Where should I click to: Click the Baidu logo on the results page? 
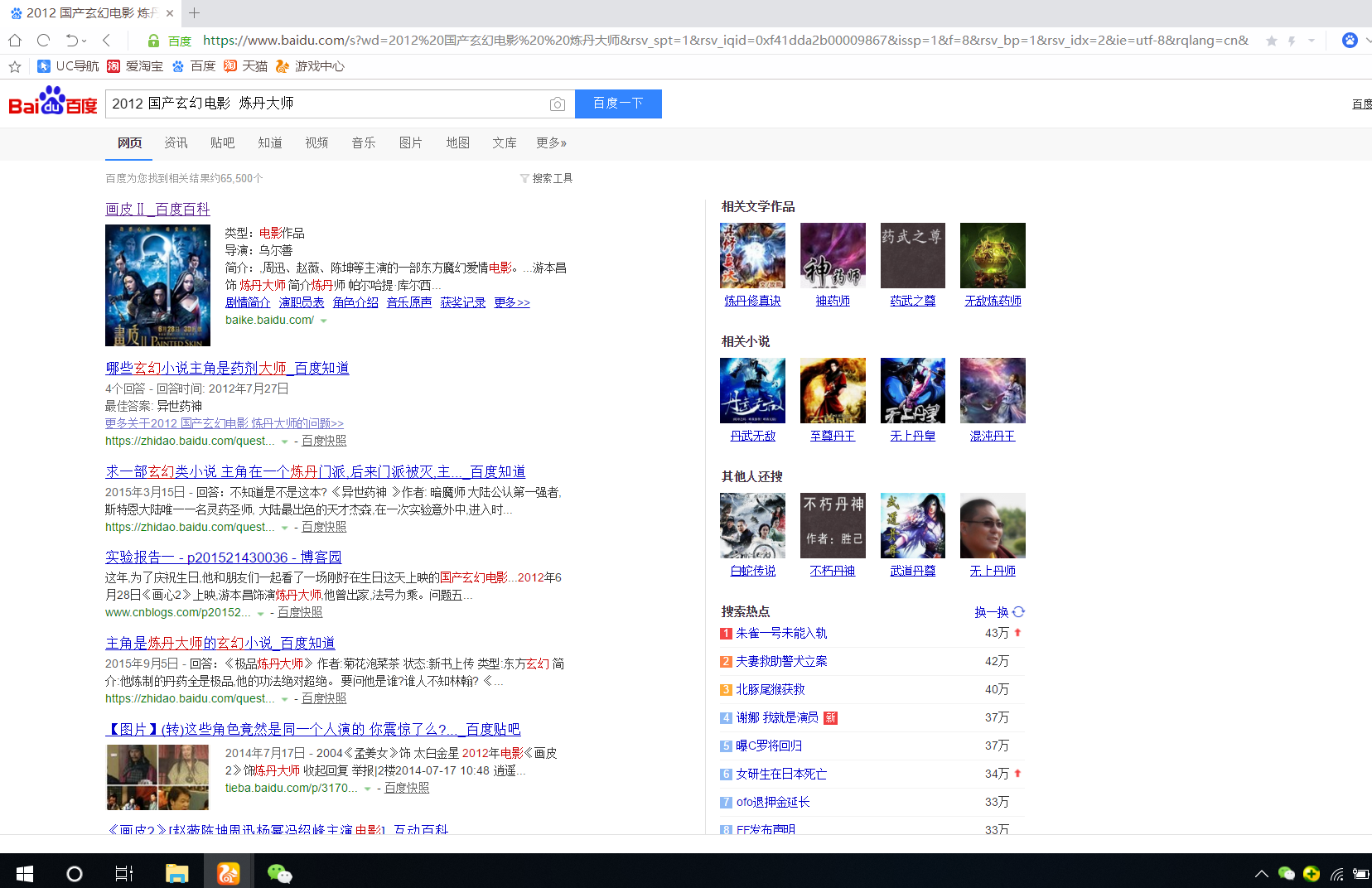(53, 101)
